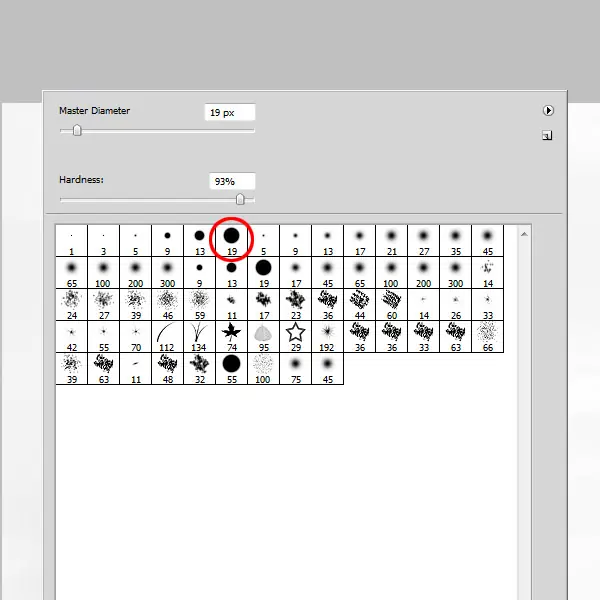Image resolution: width=600 pixels, height=600 pixels.
Task: Select the maple leaf 74 brush
Action: [232, 337]
